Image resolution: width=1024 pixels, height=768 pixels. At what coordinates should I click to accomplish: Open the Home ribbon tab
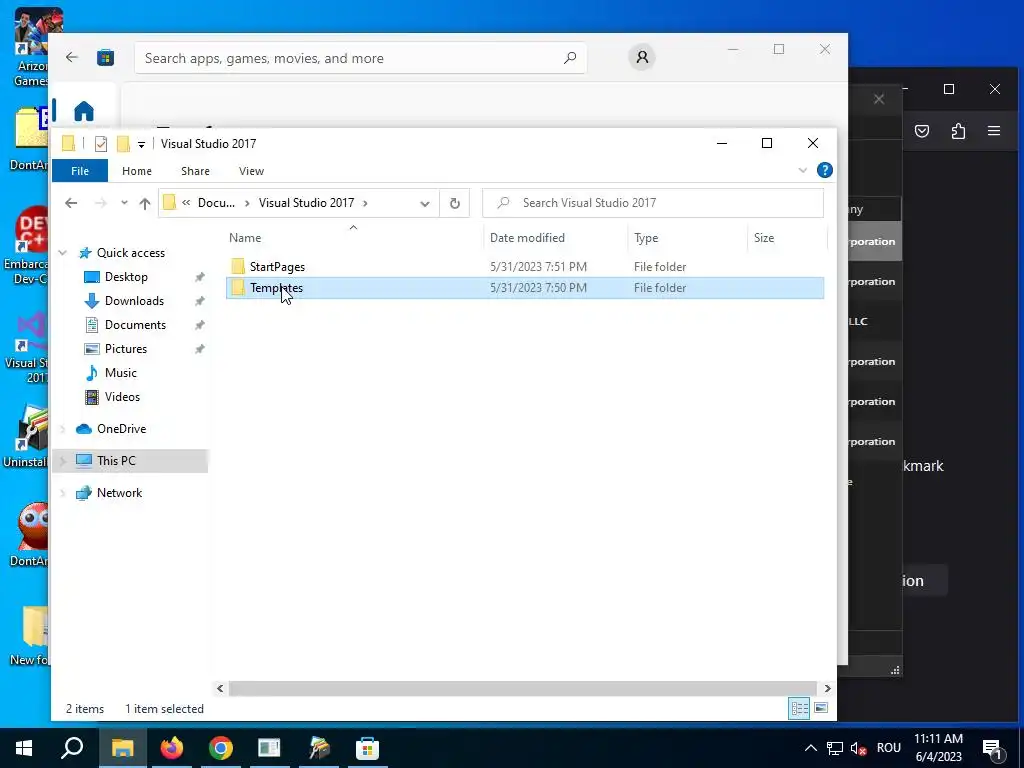click(x=136, y=171)
